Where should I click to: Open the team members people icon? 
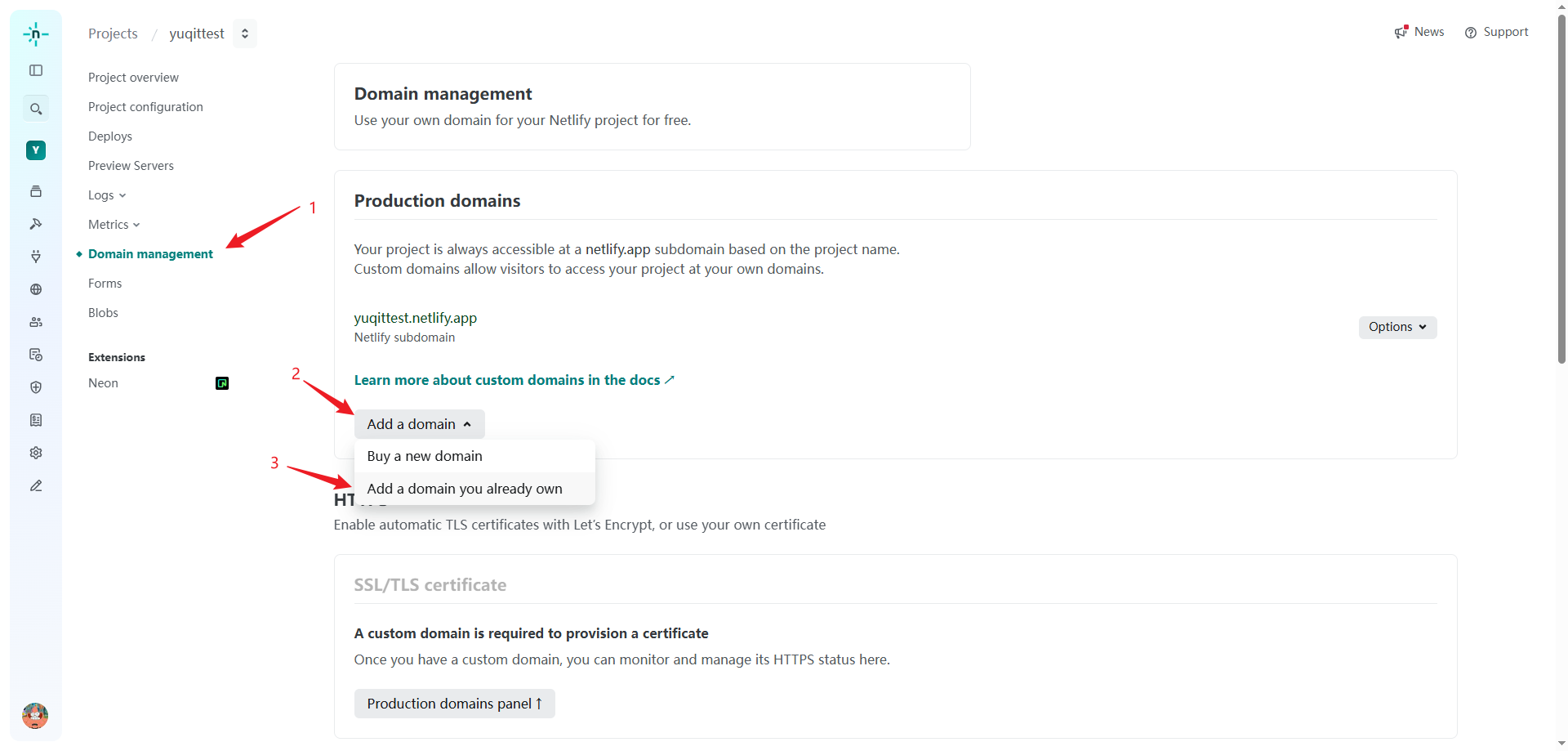pos(36,322)
